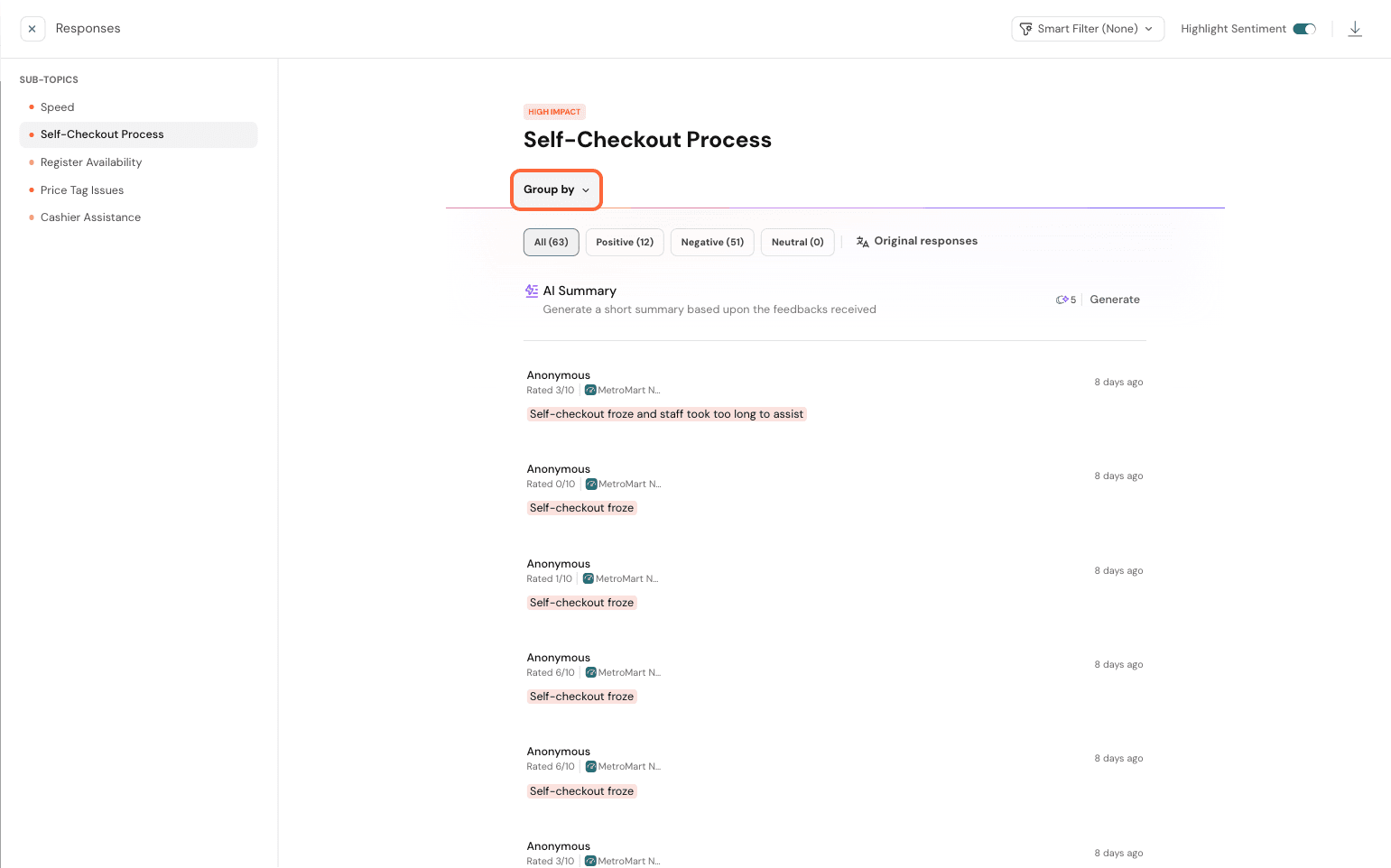
Task: Click MetroMart icon on Rated 0/10 response
Action: click(x=591, y=485)
